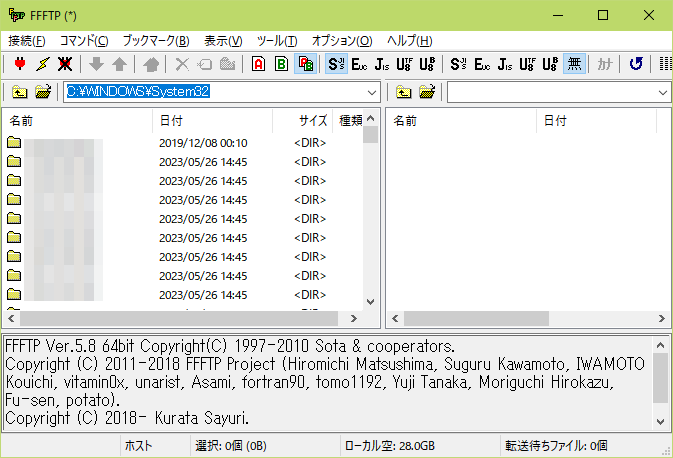Screen dimensions: 673x458
Task: Click folder icon of the 2019/12/08 row
Action: point(14,143)
